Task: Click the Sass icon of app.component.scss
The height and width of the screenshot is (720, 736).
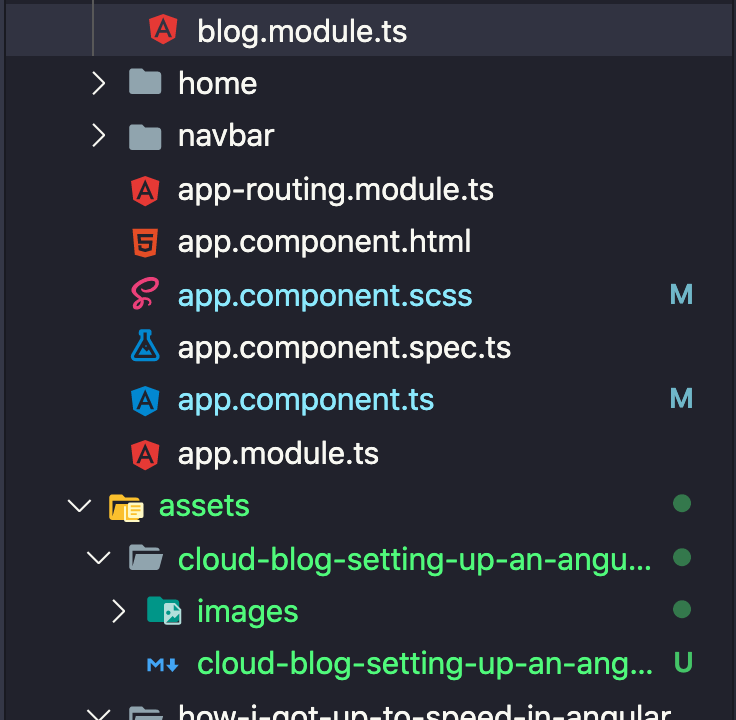Action: click(x=145, y=294)
